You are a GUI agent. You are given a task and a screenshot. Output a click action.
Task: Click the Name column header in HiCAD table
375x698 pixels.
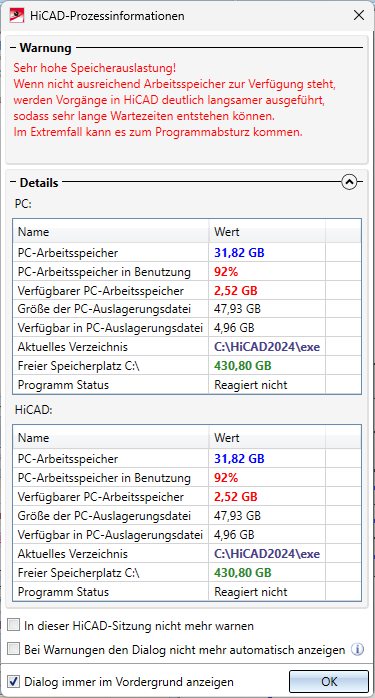pos(111,438)
